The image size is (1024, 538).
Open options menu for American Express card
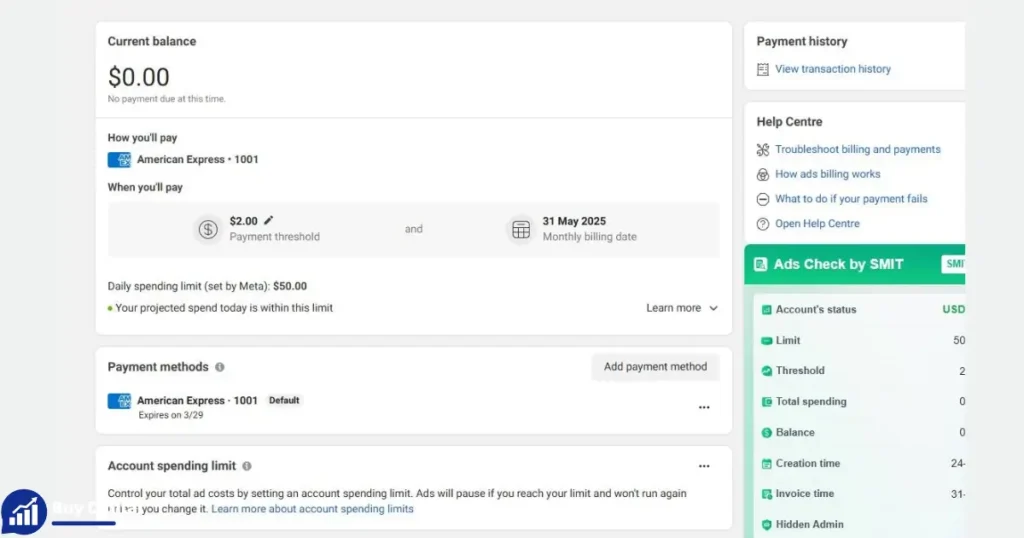click(704, 407)
